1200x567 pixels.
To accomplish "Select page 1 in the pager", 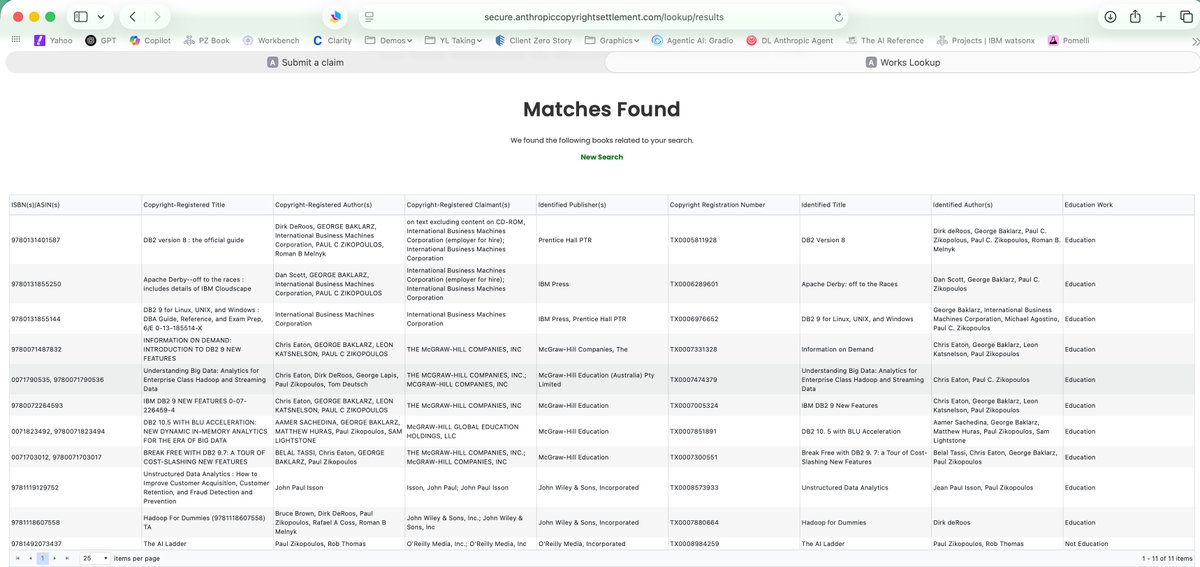I will tap(42, 558).
